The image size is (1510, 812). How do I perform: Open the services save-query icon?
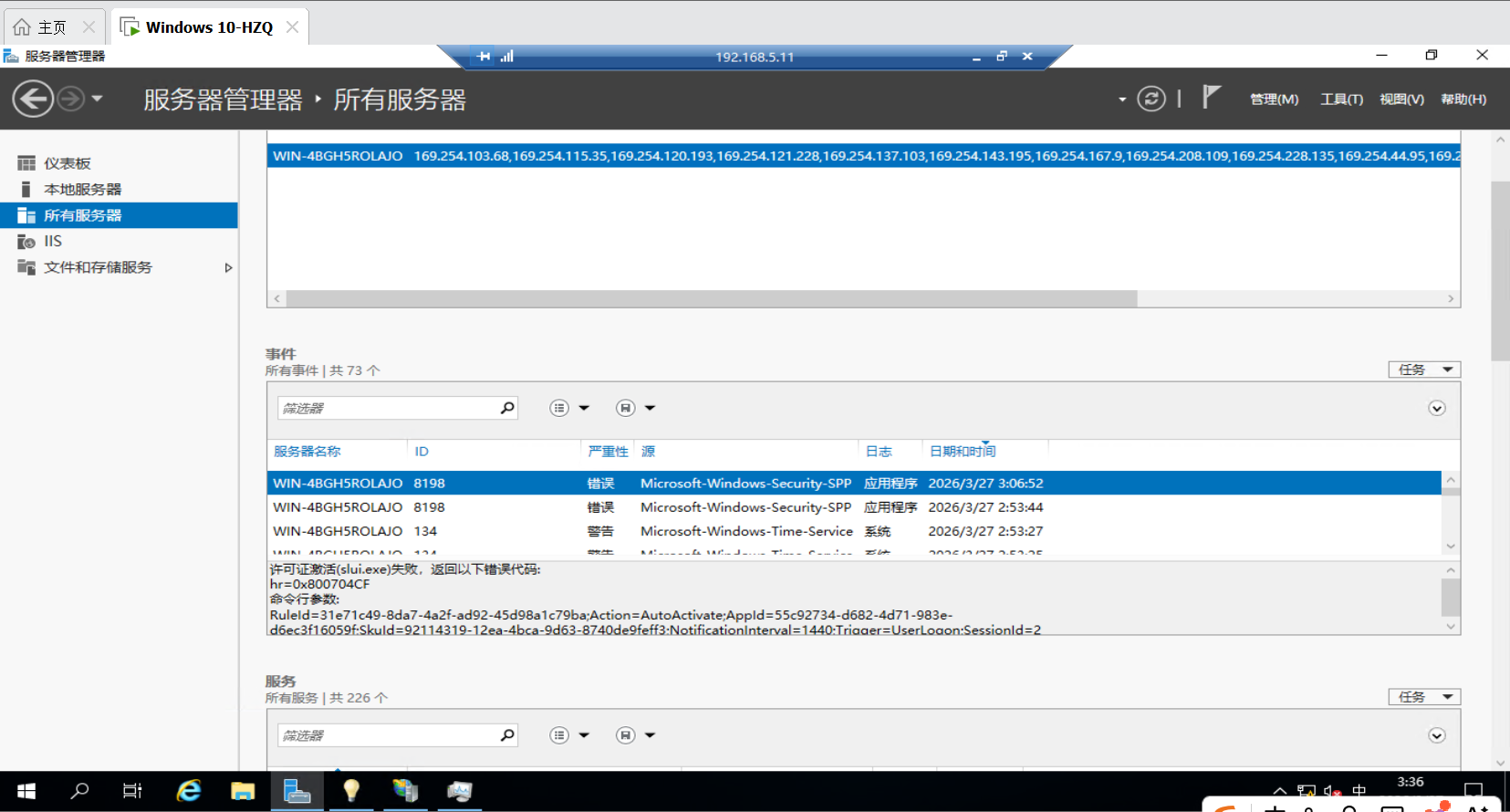coord(625,735)
